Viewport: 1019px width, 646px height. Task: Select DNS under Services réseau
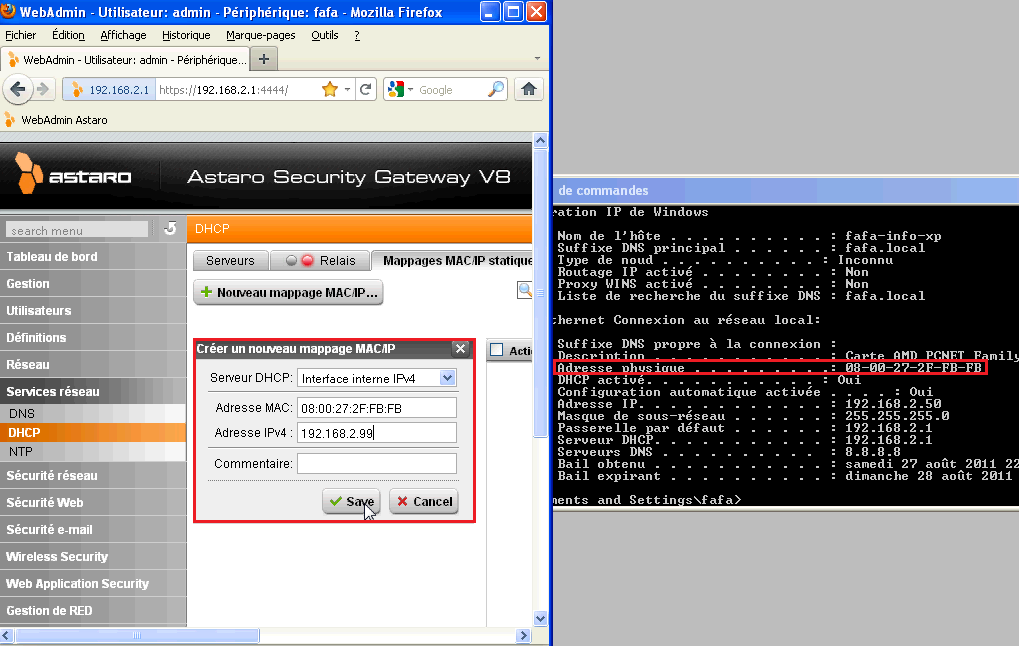point(93,413)
